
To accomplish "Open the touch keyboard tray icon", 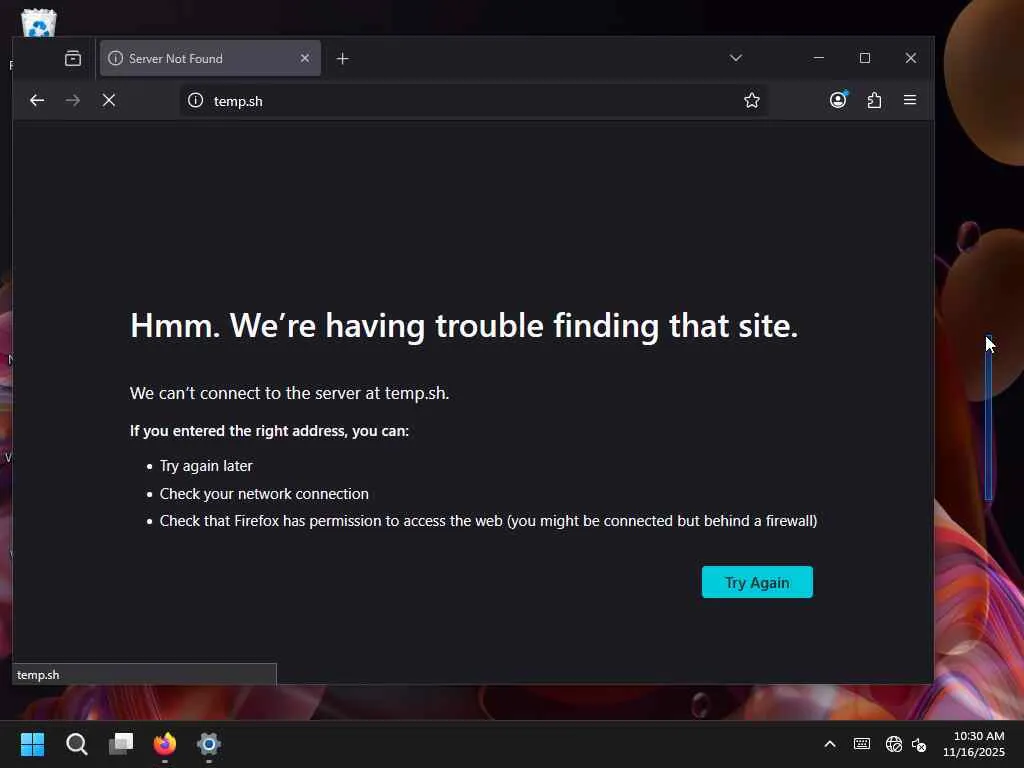I will coord(862,744).
